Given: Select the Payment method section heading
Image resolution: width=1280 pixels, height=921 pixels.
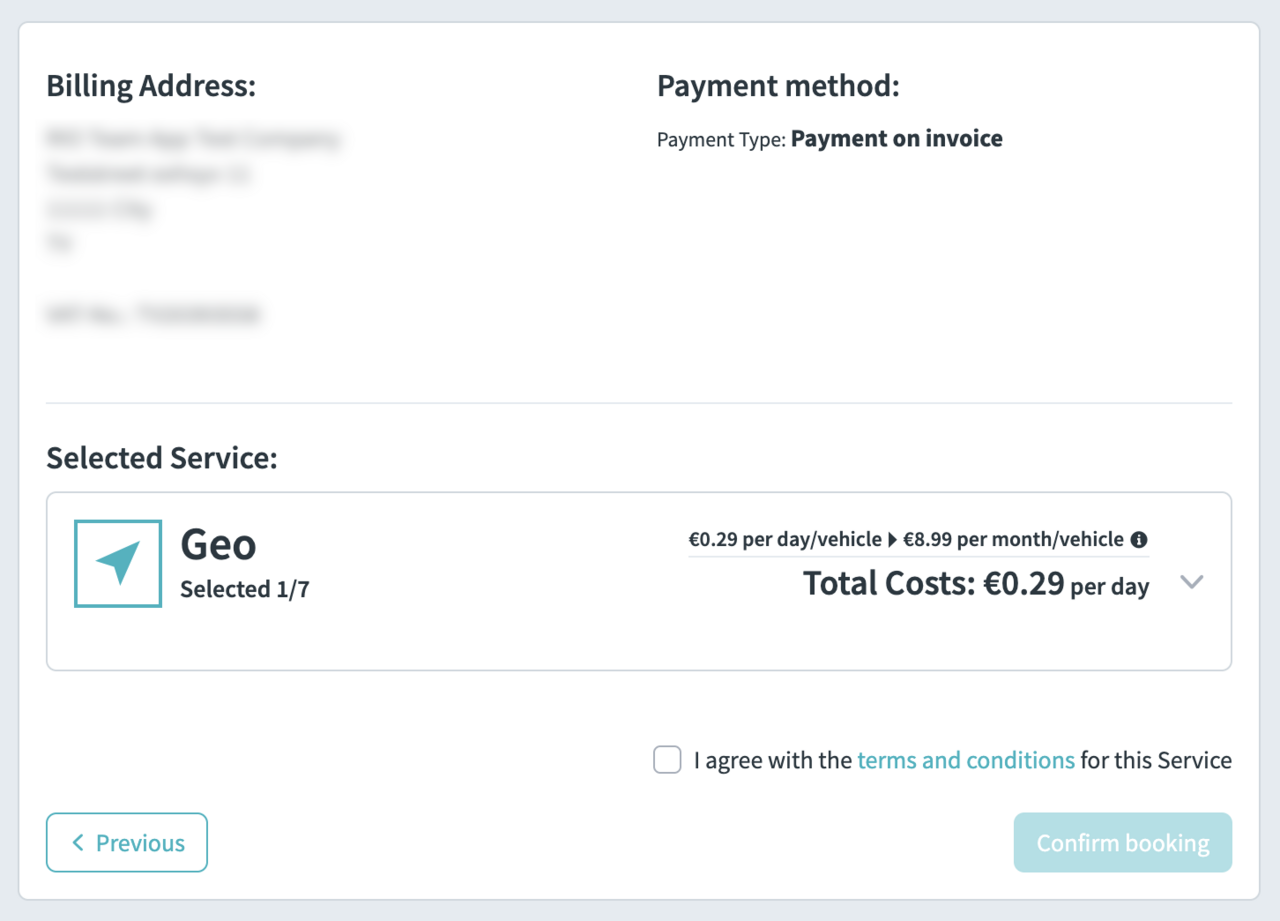Looking at the screenshot, I should click(x=779, y=86).
